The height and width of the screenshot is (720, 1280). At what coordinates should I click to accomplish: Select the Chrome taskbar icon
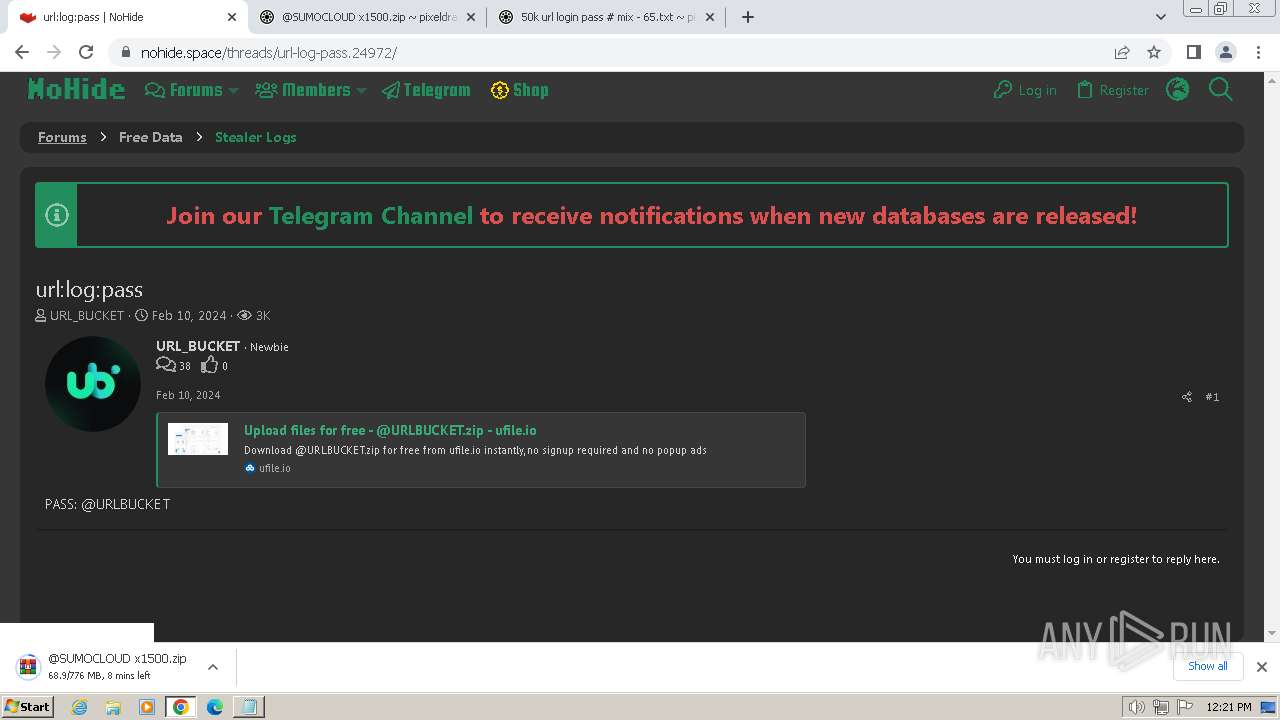(x=181, y=707)
